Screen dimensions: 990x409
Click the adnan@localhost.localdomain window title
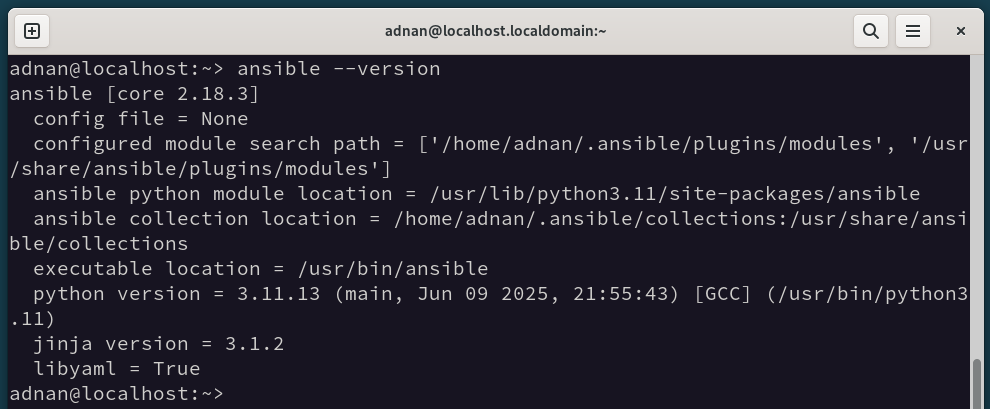pyautogui.click(x=496, y=31)
